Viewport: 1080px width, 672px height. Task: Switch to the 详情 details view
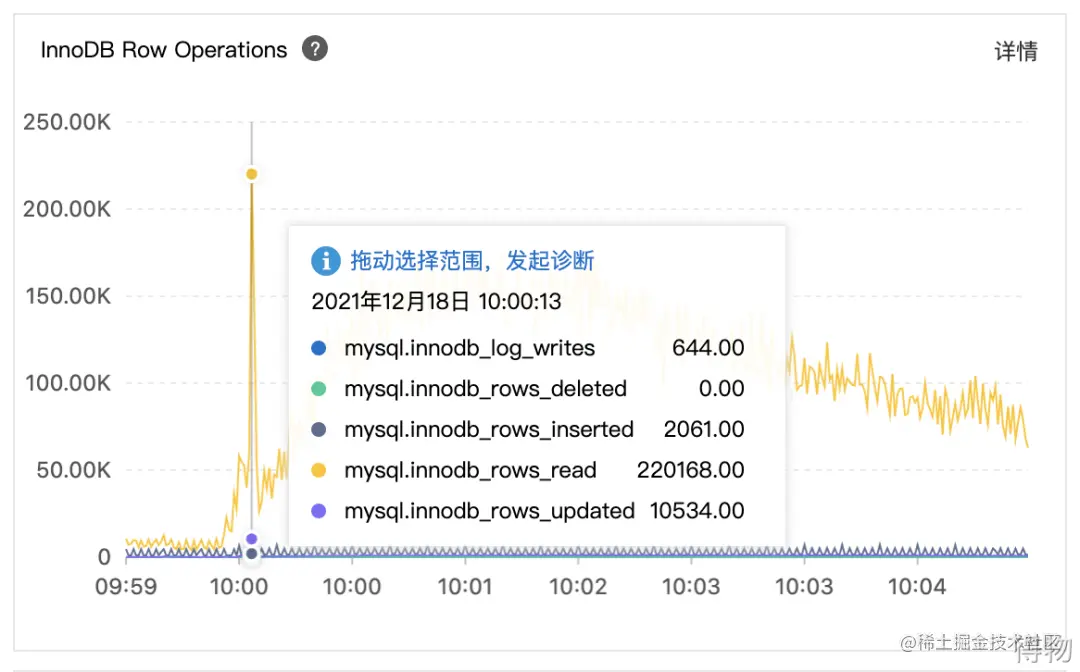[1016, 50]
